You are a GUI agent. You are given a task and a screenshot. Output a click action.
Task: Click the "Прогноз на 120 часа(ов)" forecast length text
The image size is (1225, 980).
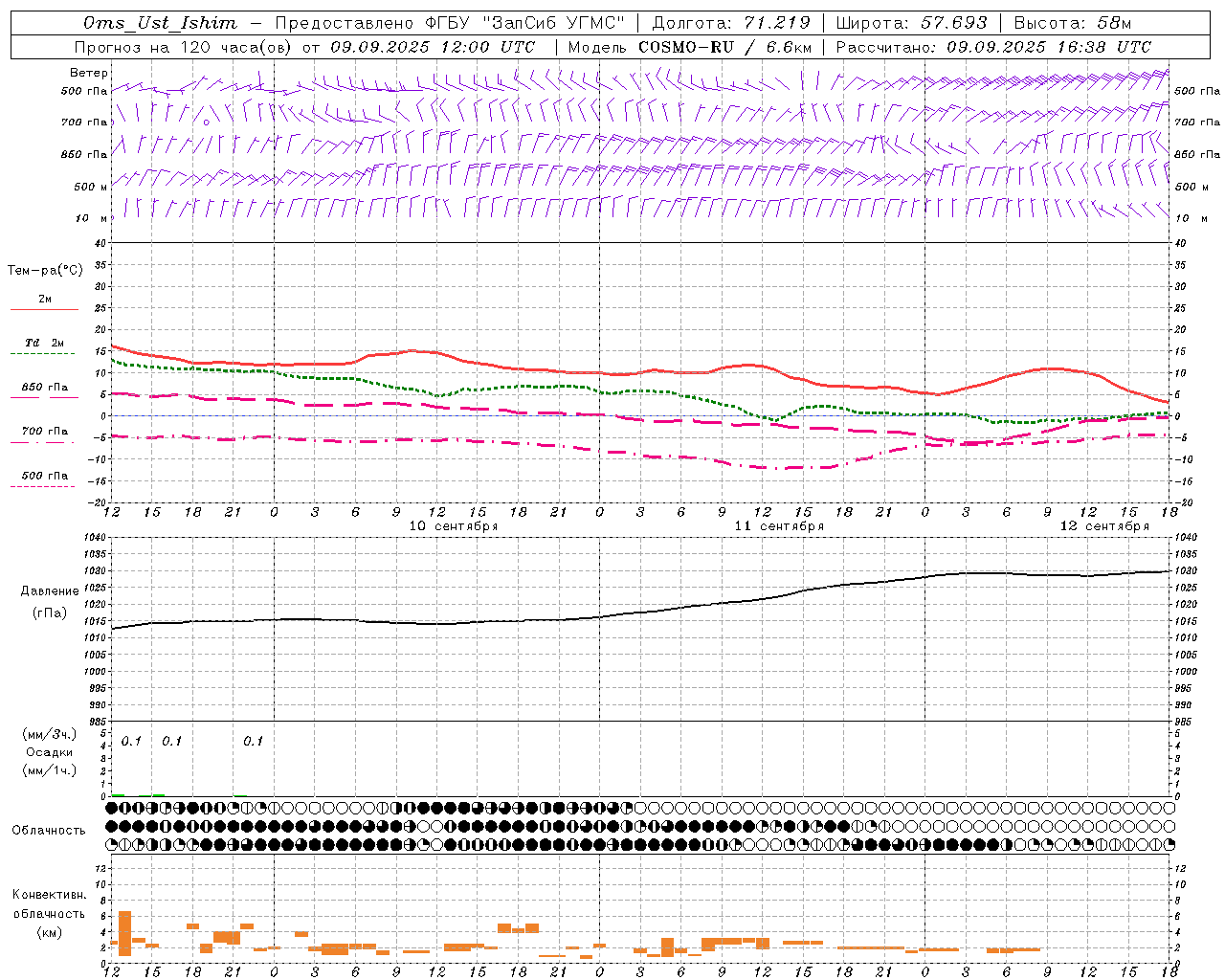click(x=184, y=47)
